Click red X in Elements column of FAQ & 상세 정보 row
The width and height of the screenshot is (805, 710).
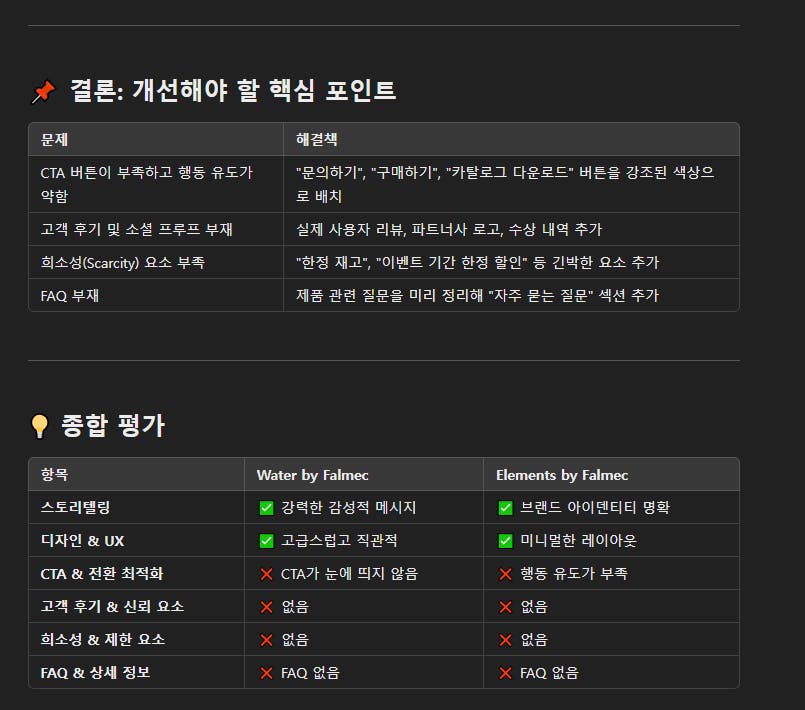click(506, 673)
